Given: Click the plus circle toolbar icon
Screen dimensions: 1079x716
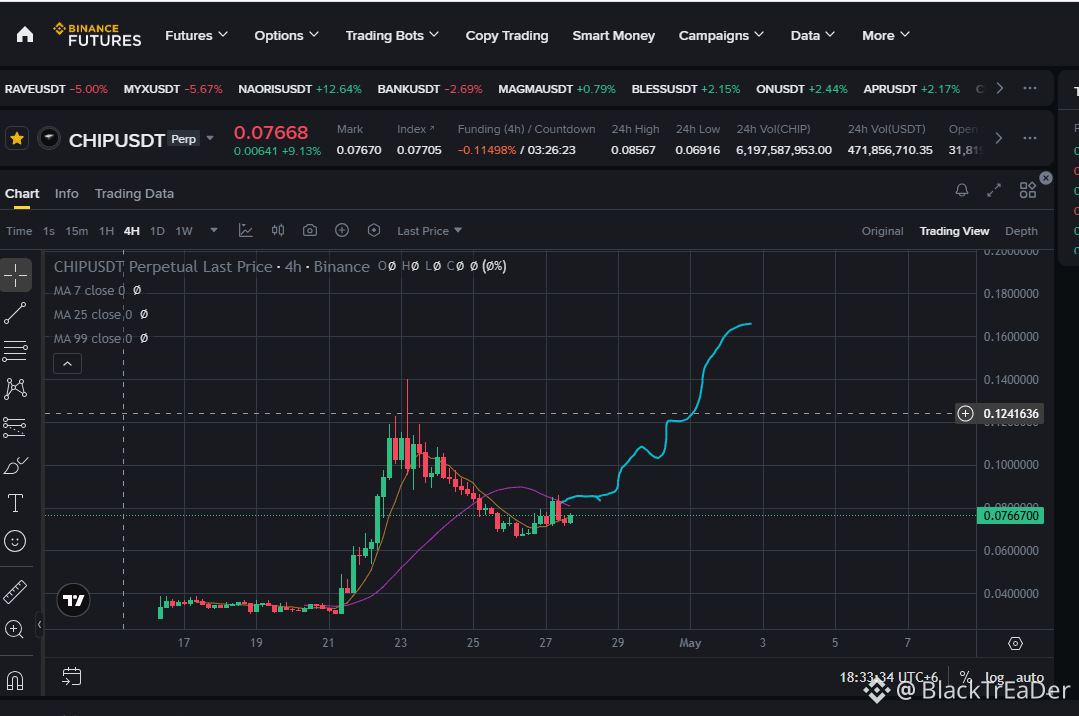Looking at the screenshot, I should pos(342,231).
